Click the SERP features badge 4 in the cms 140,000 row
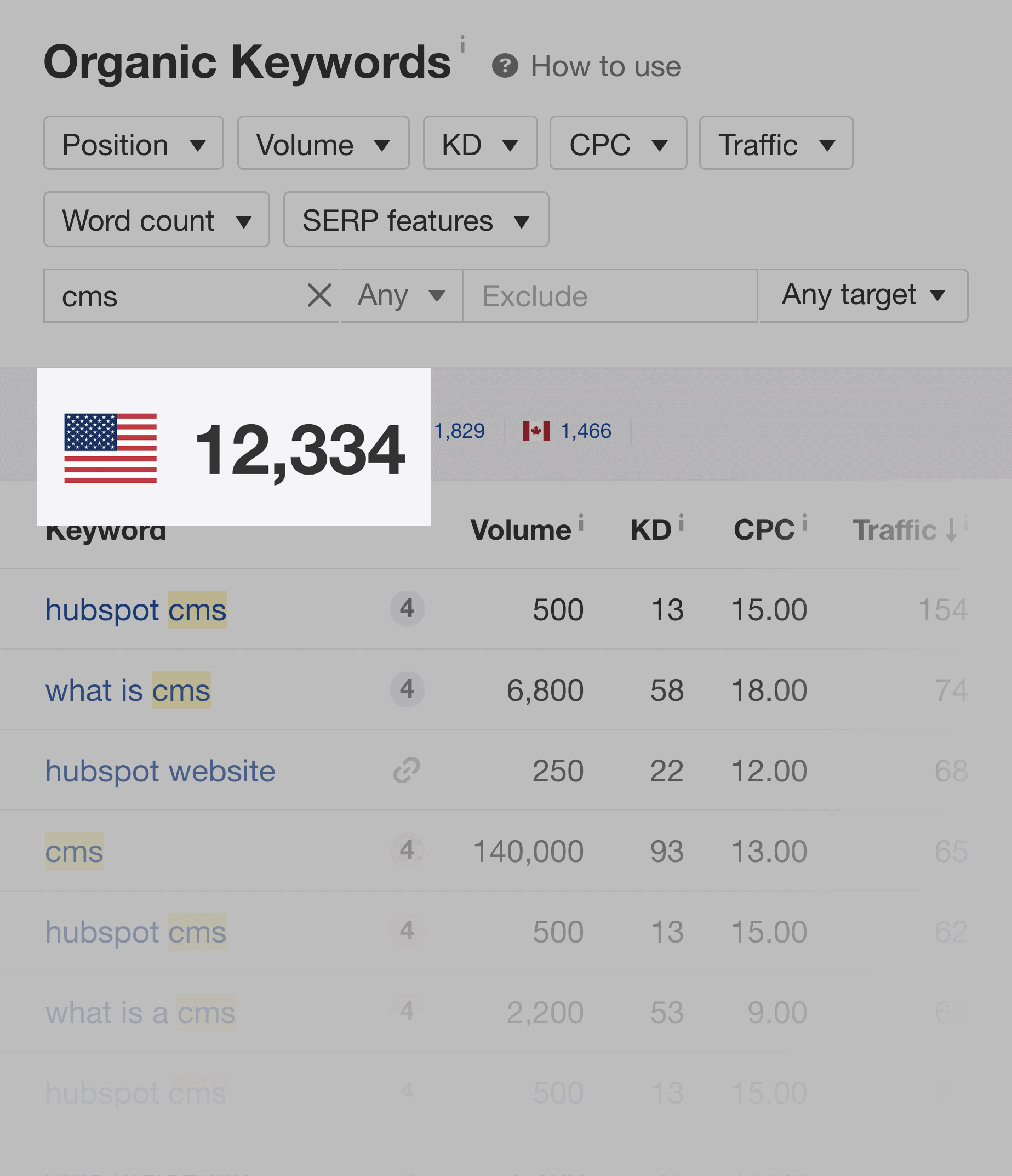 407,850
